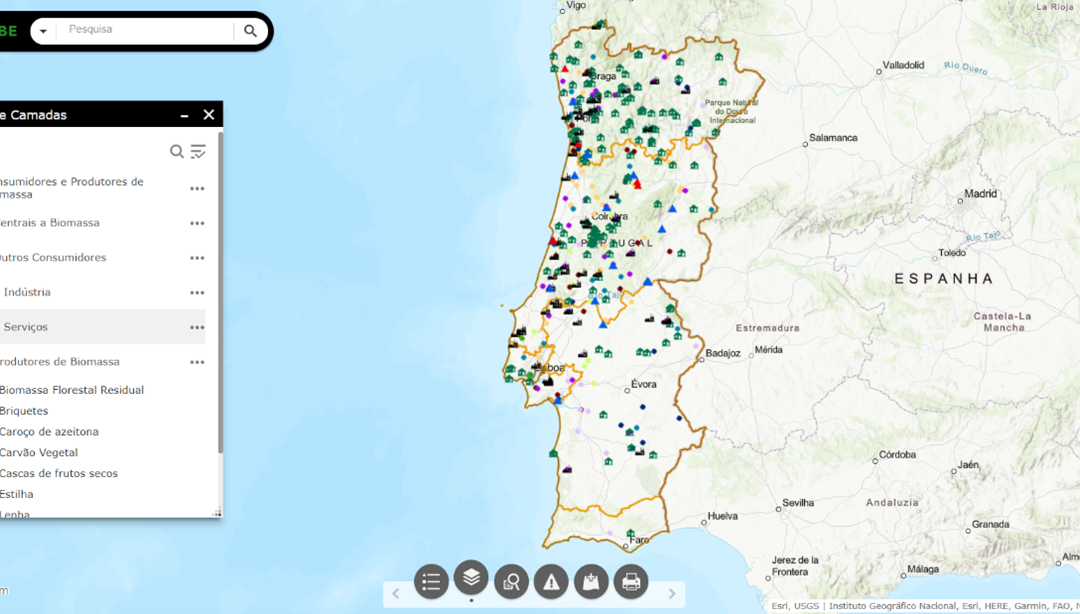Viewport: 1080px width, 614px height.
Task: Click the magnifier in the Camadas panel
Action: 176,151
